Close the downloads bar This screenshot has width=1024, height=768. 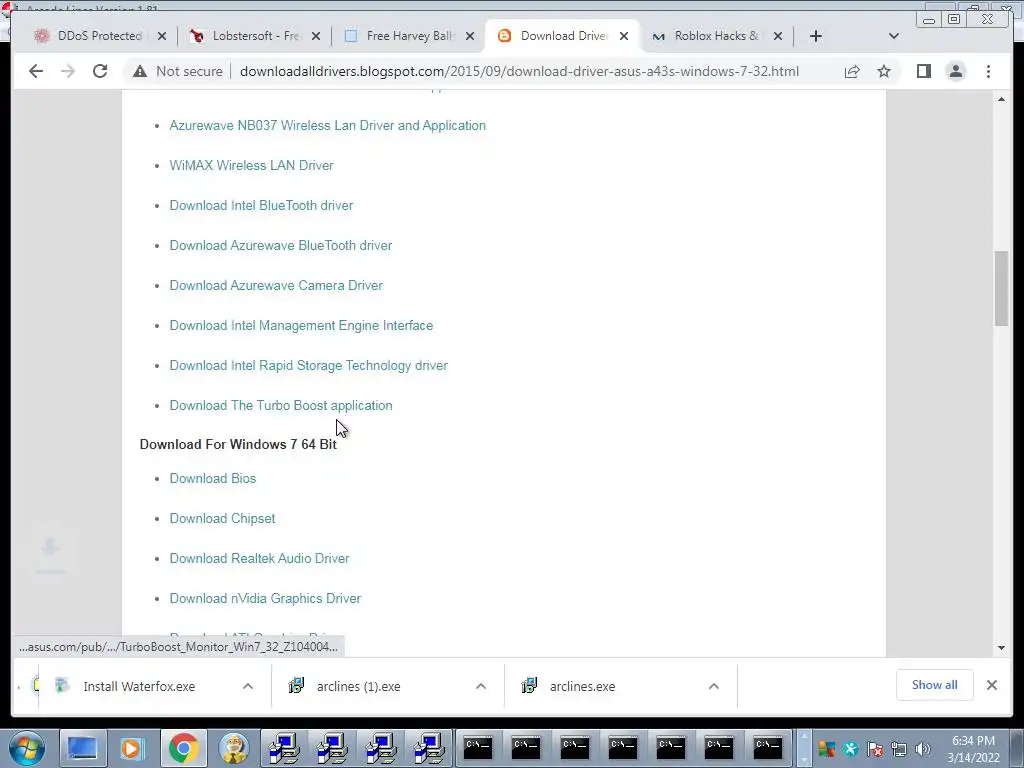992,685
